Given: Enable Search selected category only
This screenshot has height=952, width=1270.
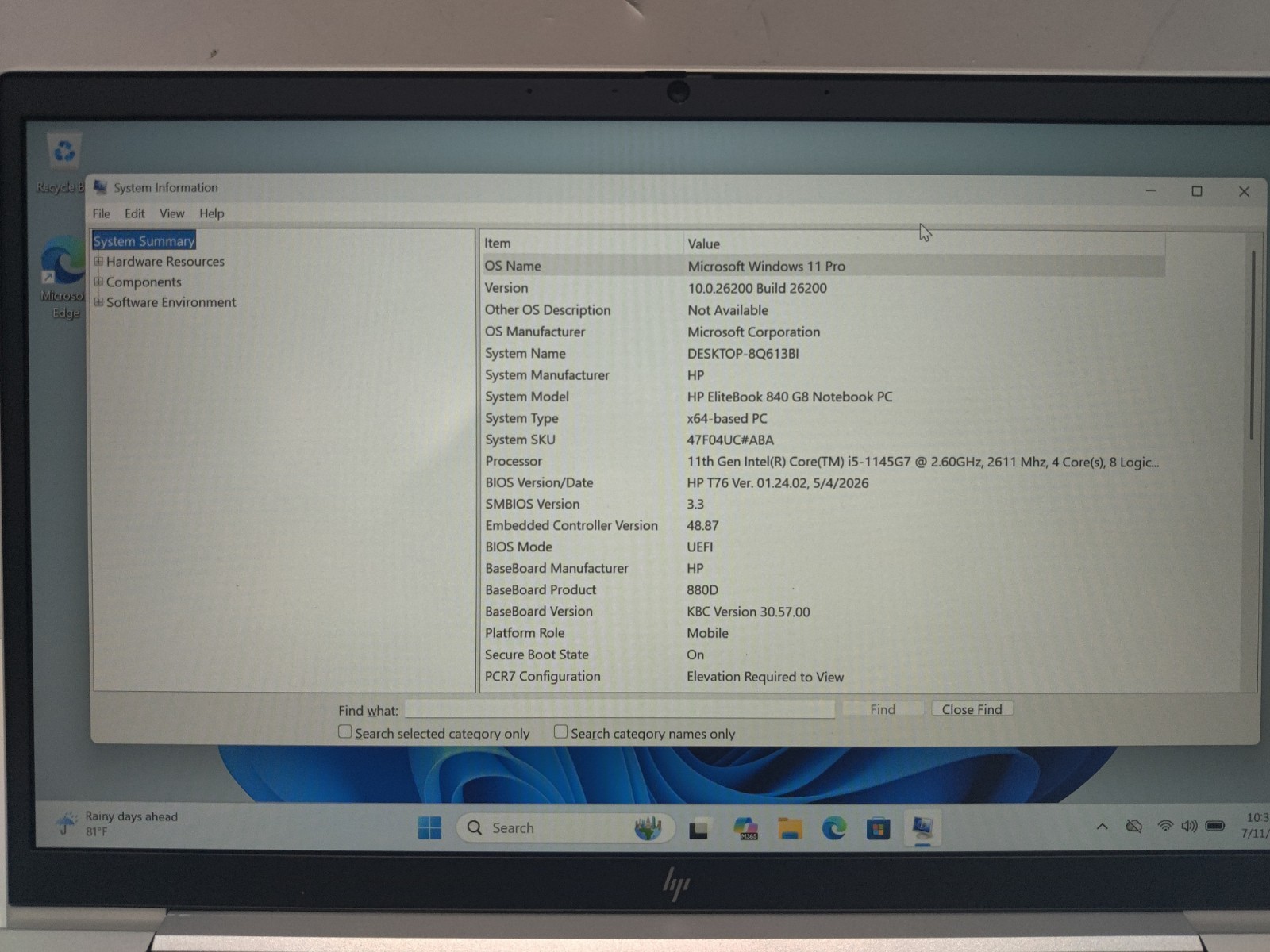Looking at the screenshot, I should [x=344, y=731].
